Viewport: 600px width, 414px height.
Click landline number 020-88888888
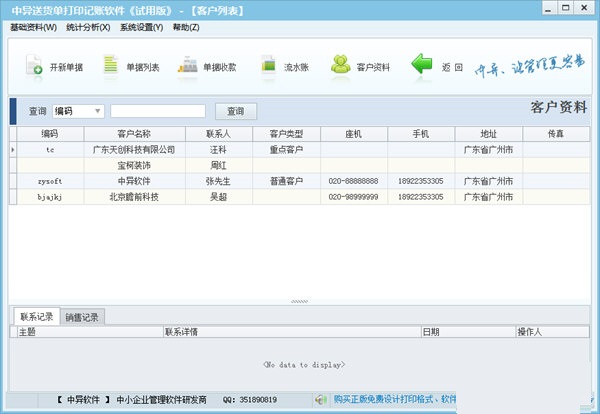[x=354, y=181]
